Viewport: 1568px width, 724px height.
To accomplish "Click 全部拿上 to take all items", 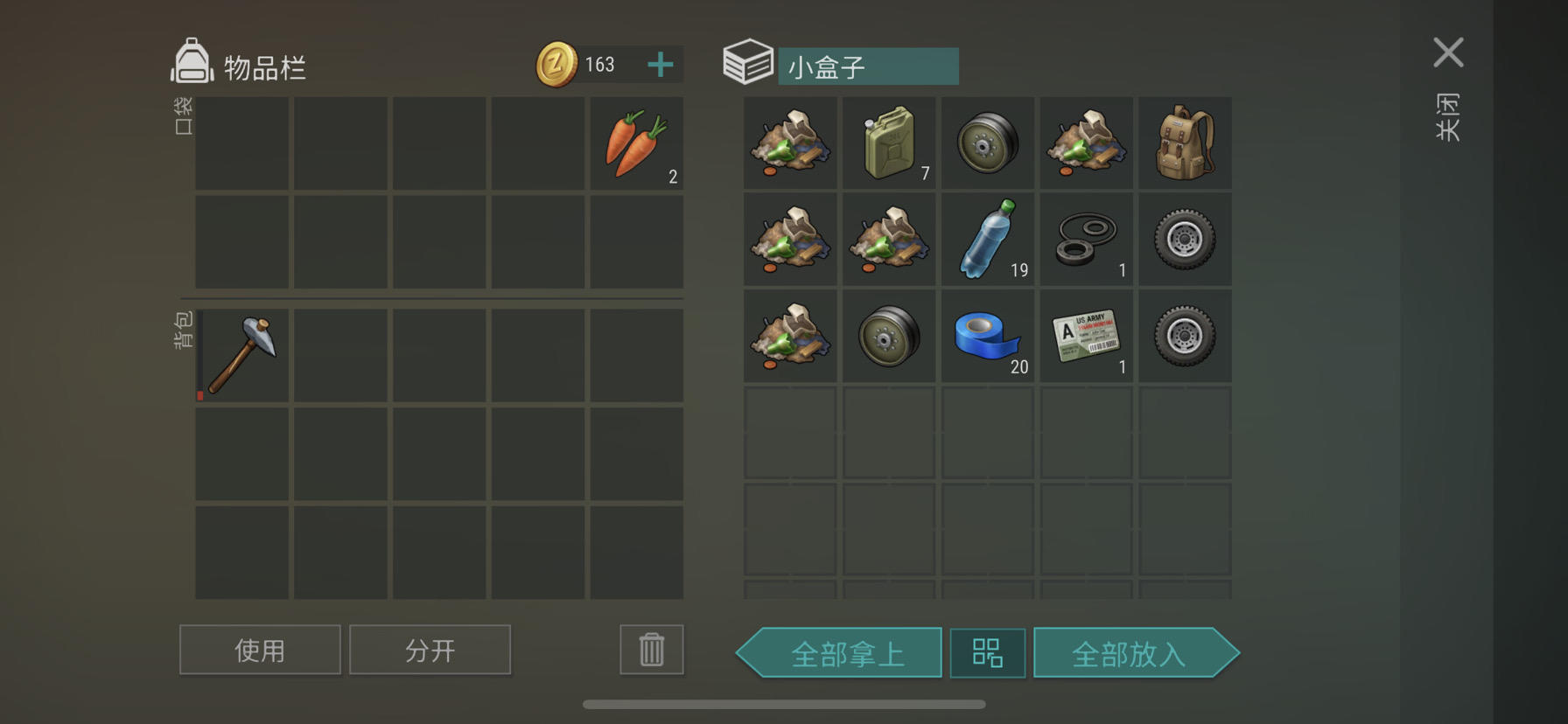I will pos(839,653).
